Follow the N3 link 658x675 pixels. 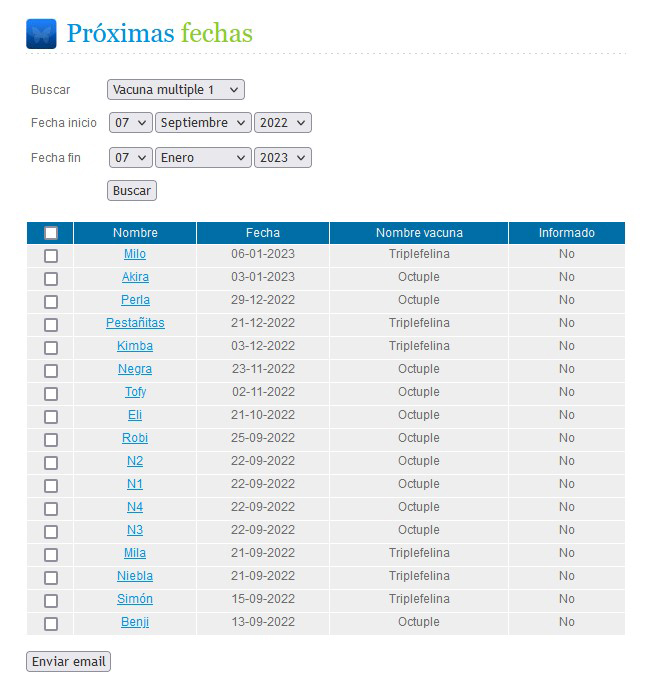[x=135, y=530]
